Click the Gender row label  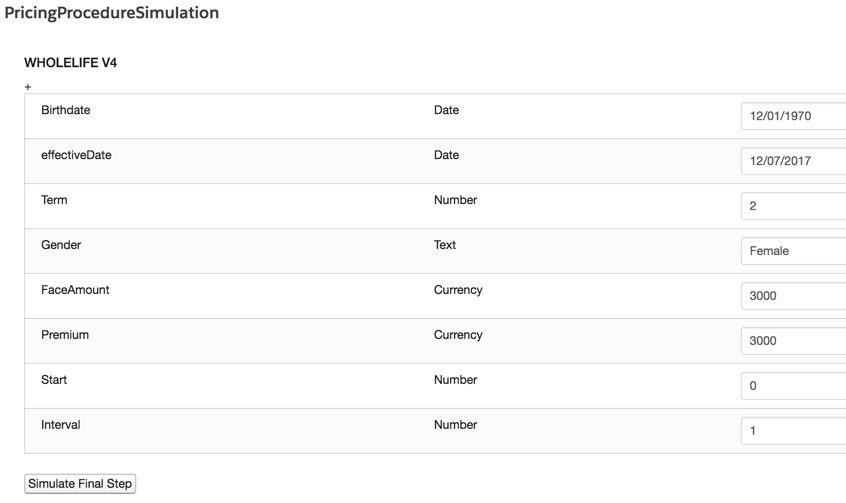click(61, 245)
